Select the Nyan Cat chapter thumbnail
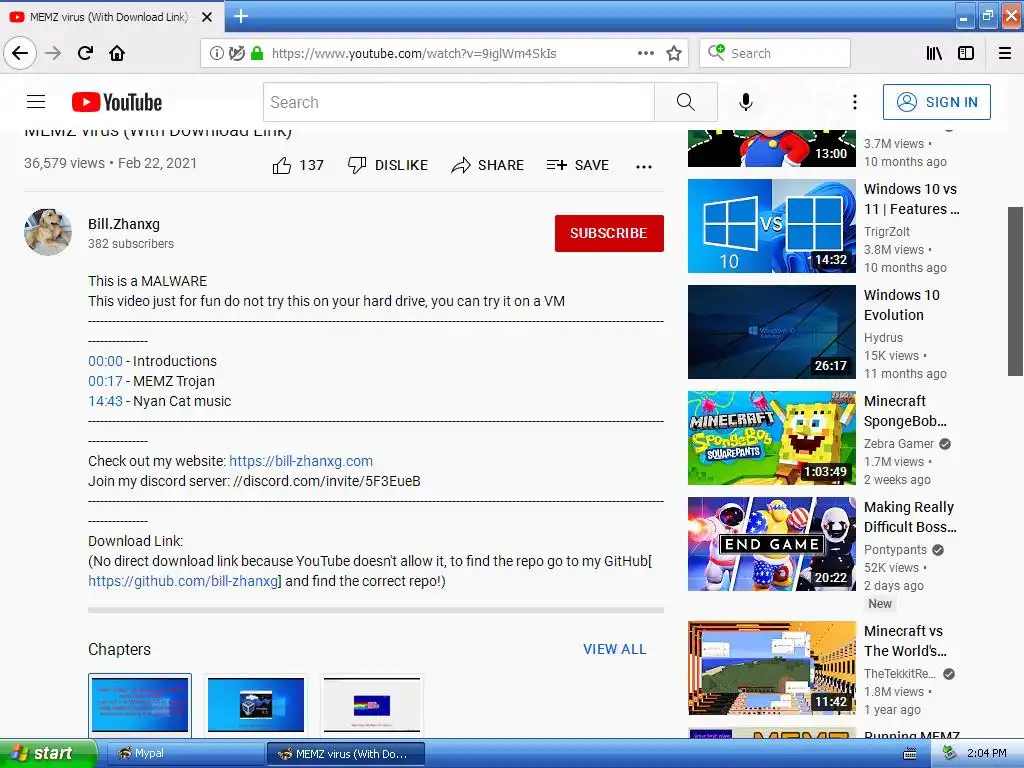This screenshot has width=1024, height=768. [372, 705]
